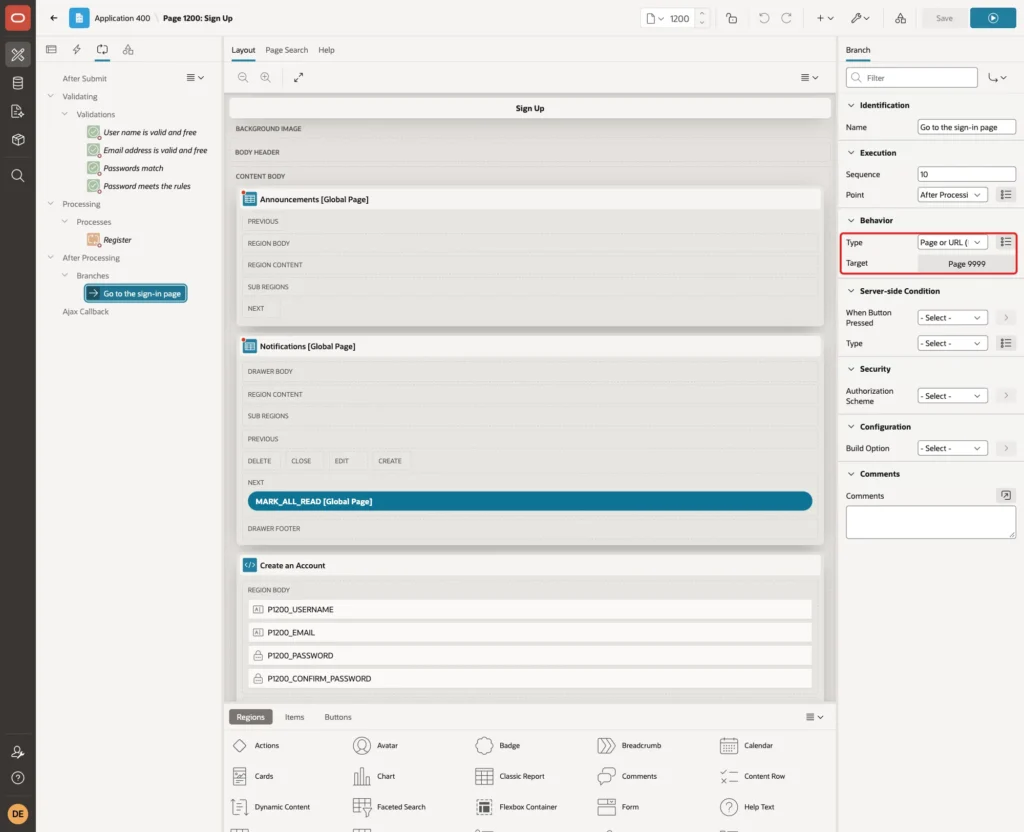1024x832 pixels.
Task: Open Shared Components from the top toolbar
Action: tap(900, 18)
